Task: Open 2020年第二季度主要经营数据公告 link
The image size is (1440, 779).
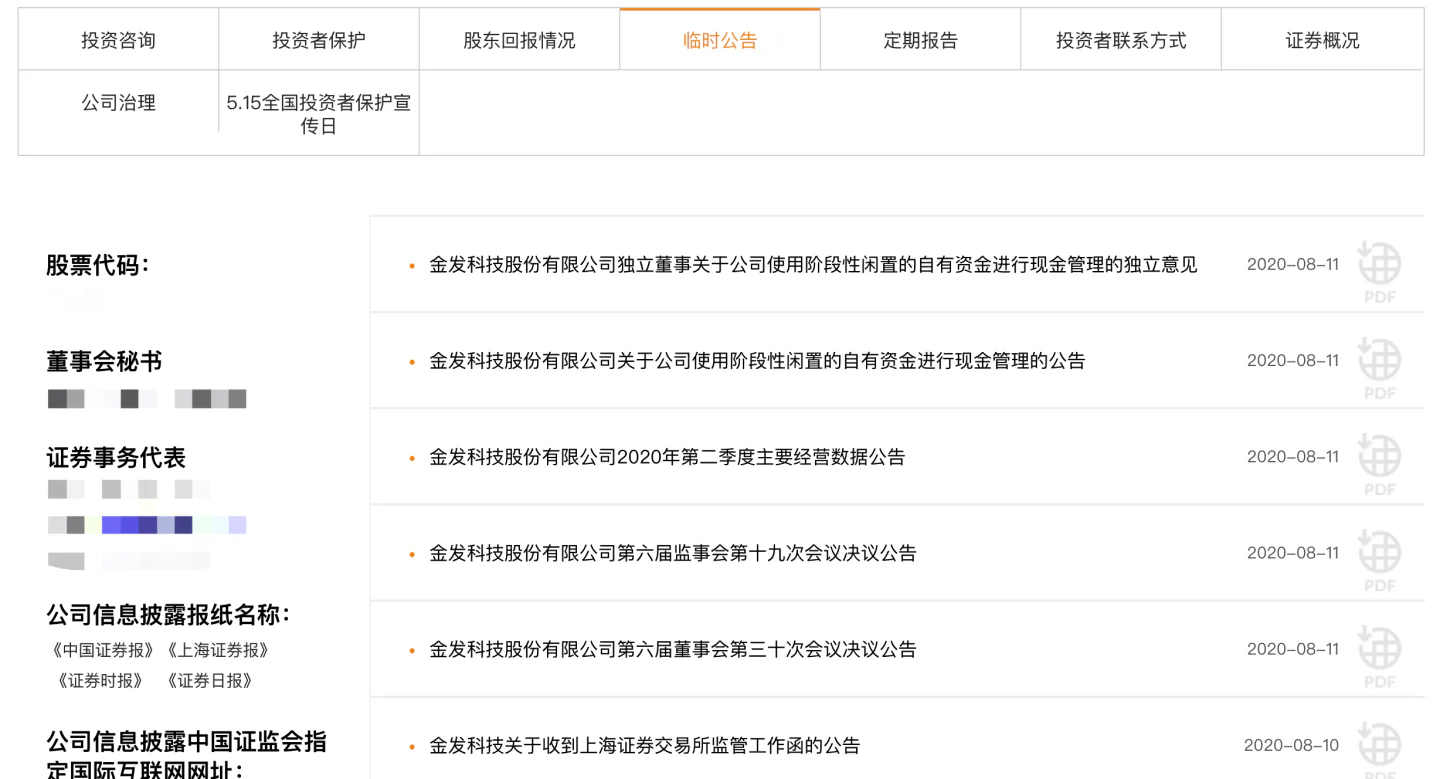Action: (667, 457)
